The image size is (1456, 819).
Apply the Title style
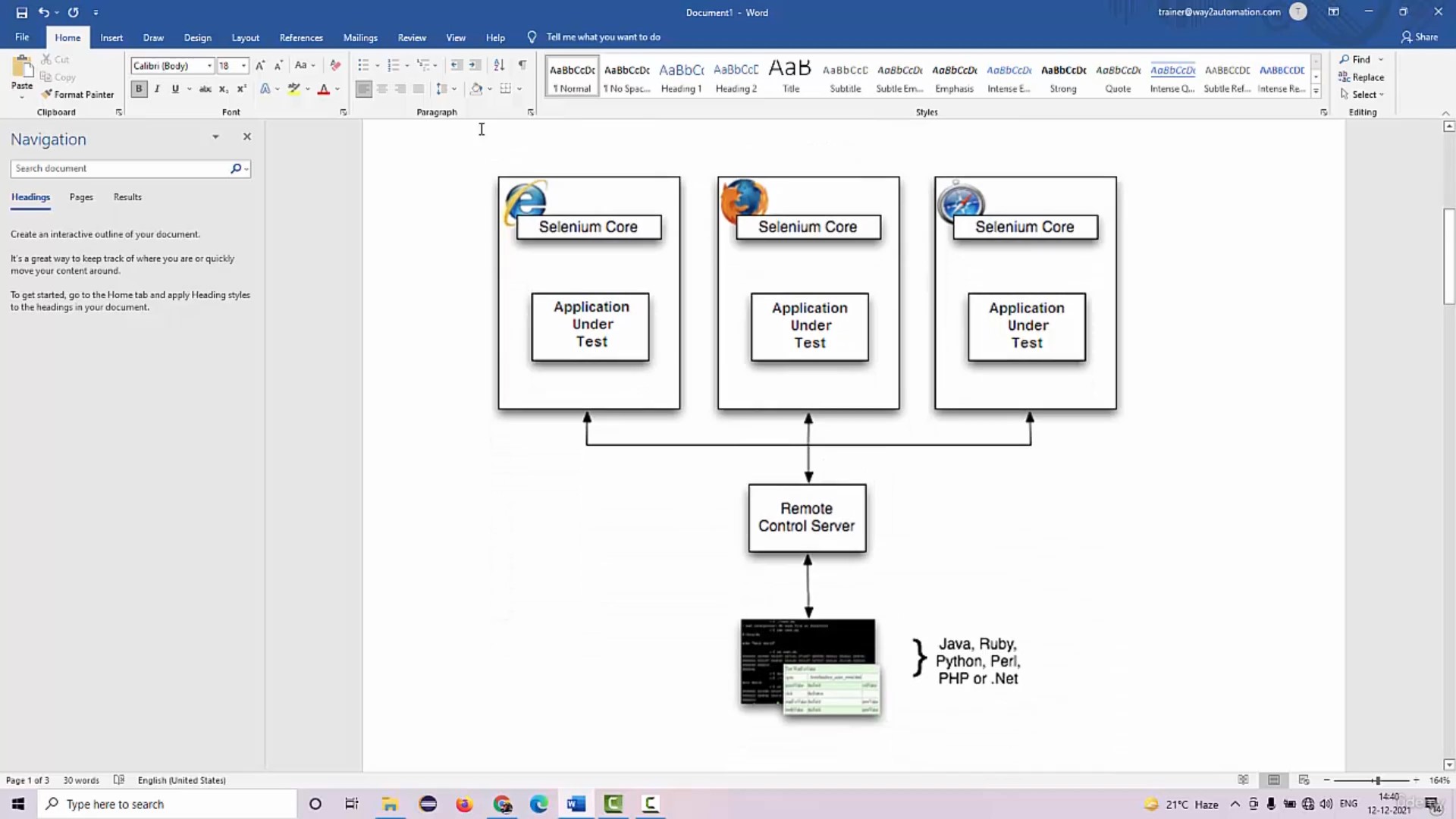click(791, 77)
